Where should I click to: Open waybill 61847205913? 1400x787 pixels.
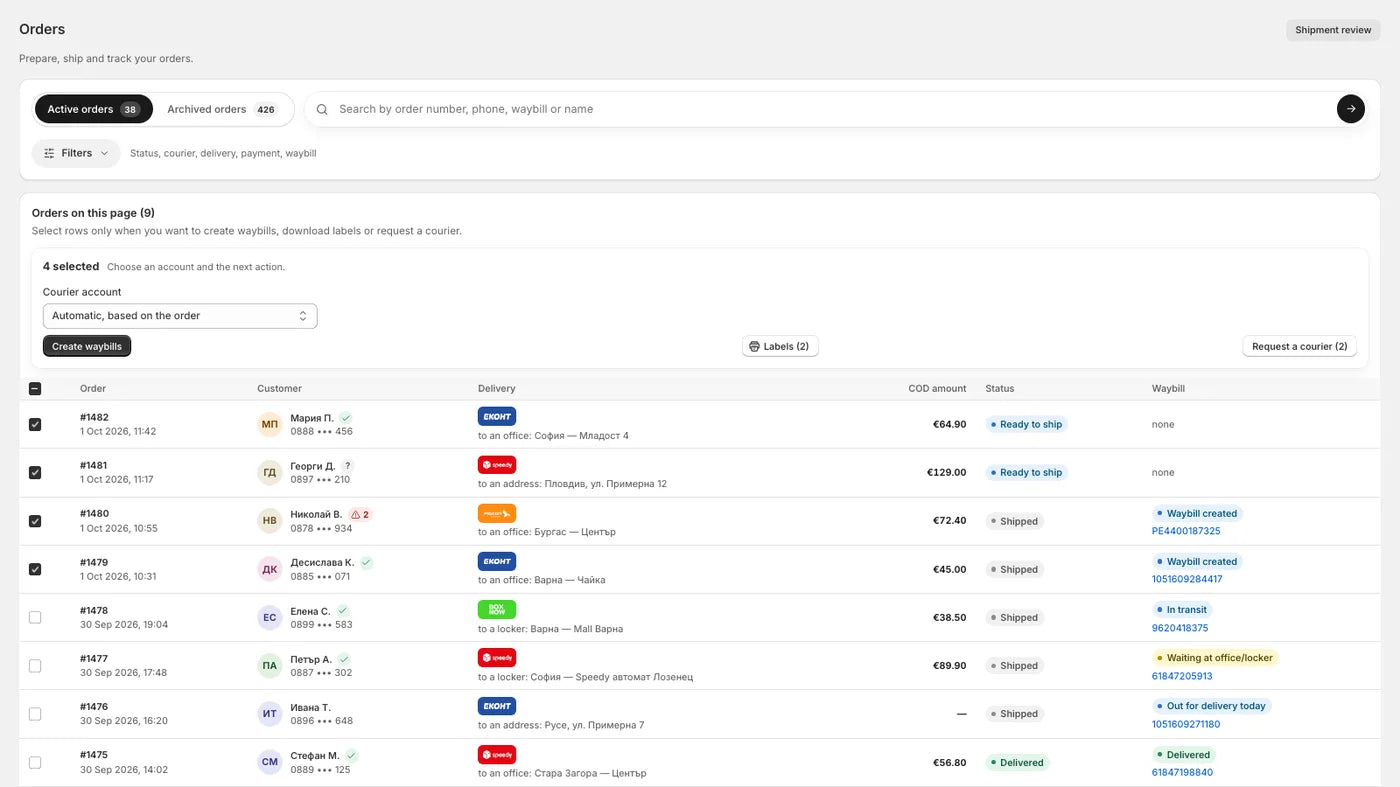1182,676
